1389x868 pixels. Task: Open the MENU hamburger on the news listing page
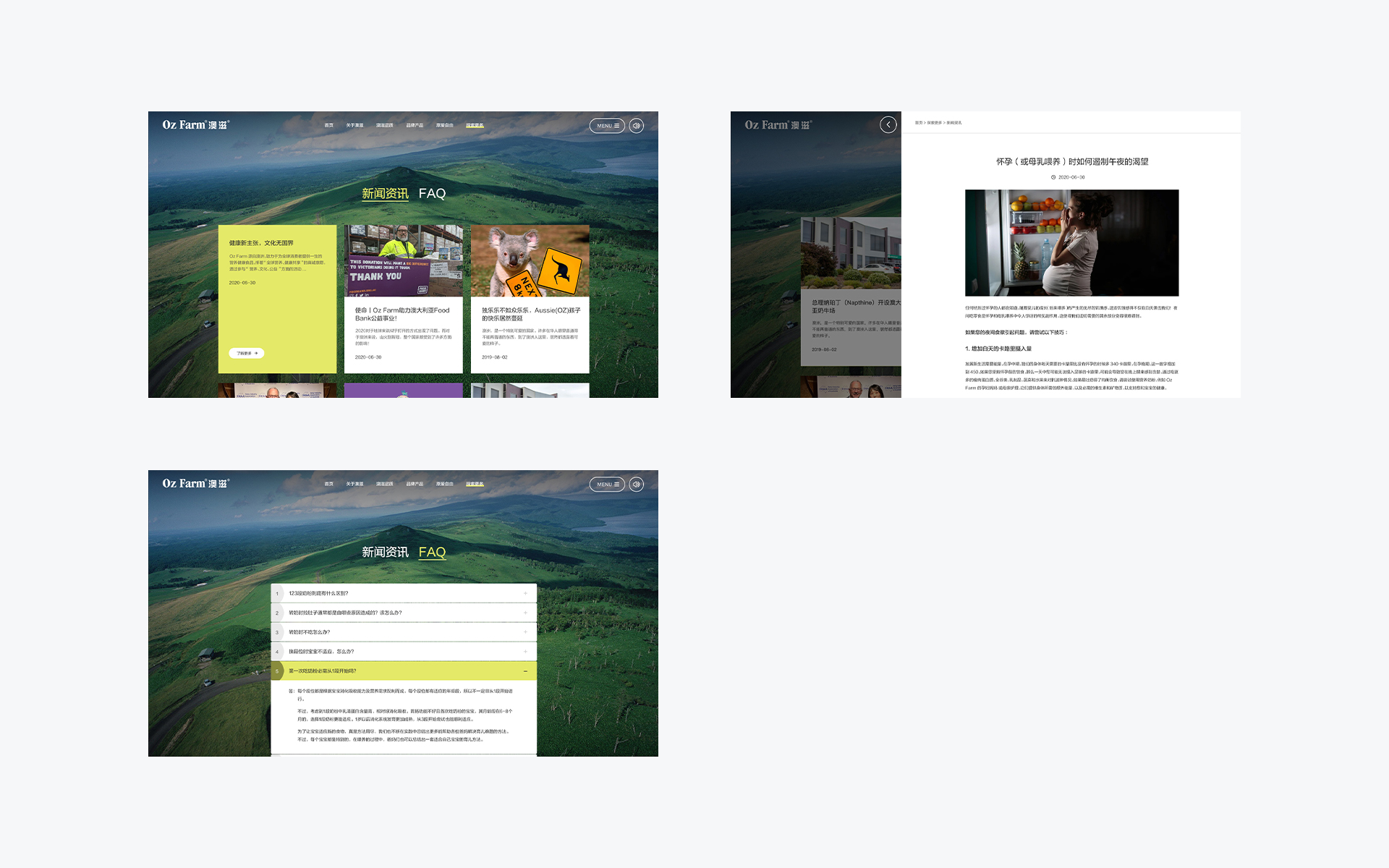[x=607, y=126]
